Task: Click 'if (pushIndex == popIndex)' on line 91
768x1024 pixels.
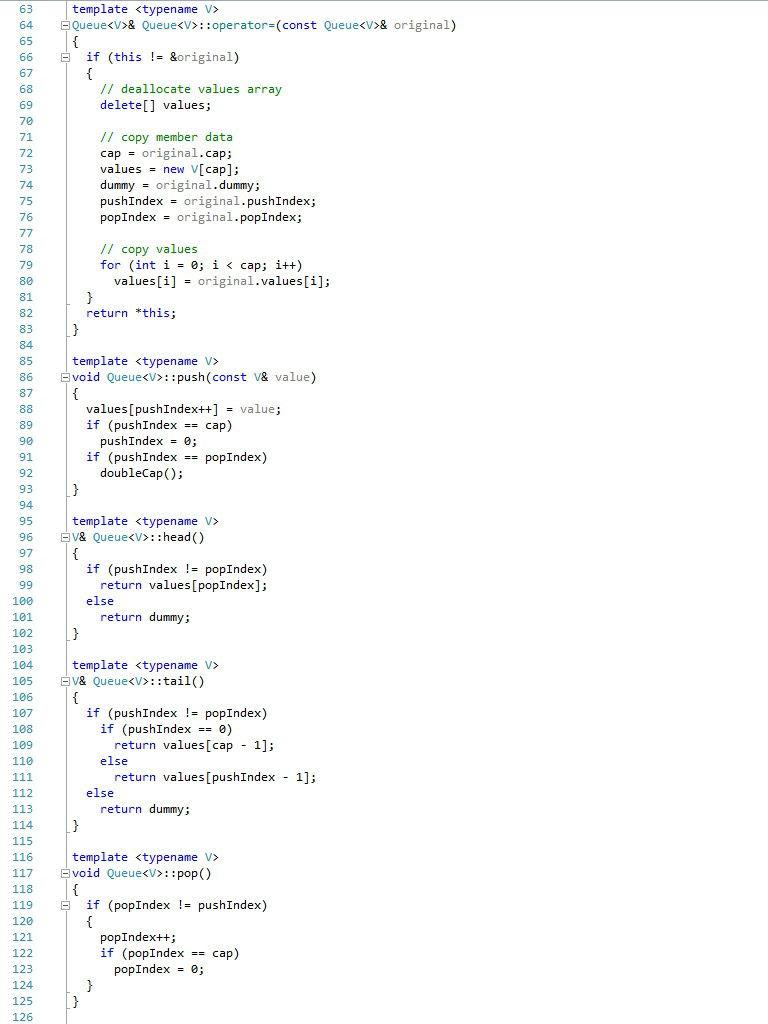Action: pos(176,457)
